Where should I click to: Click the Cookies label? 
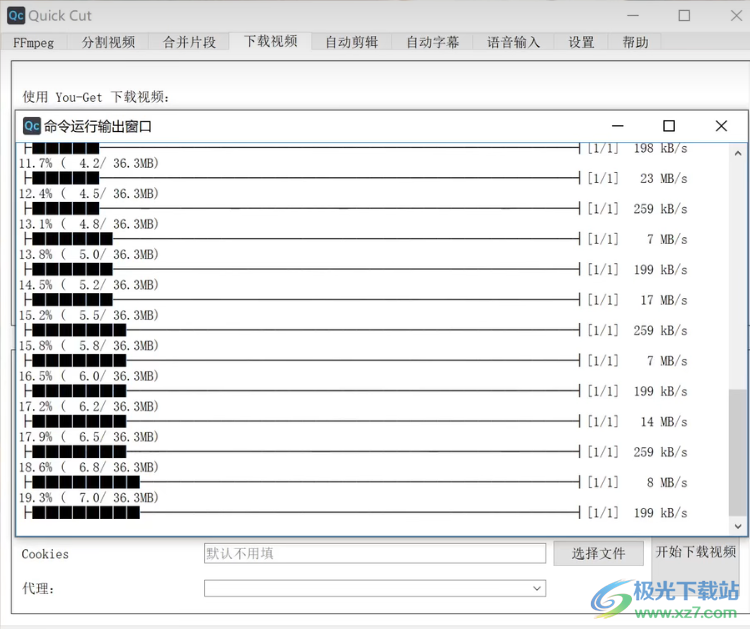click(x=45, y=554)
